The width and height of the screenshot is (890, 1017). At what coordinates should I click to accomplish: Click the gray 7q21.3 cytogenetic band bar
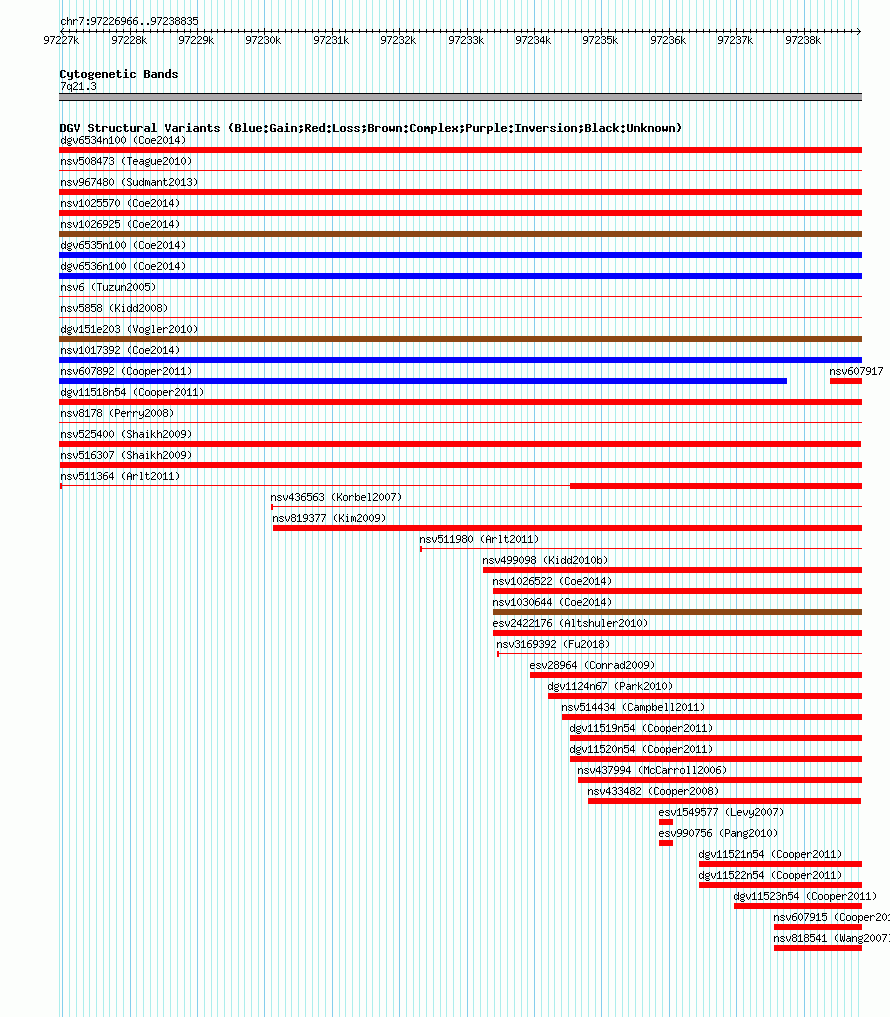pyautogui.click(x=461, y=97)
